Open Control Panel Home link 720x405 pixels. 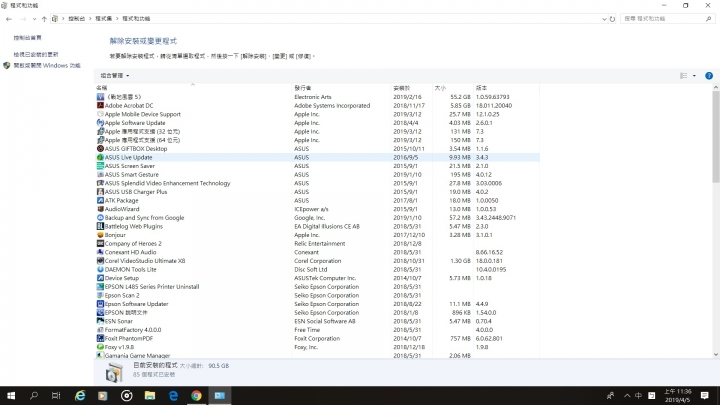click(28, 38)
